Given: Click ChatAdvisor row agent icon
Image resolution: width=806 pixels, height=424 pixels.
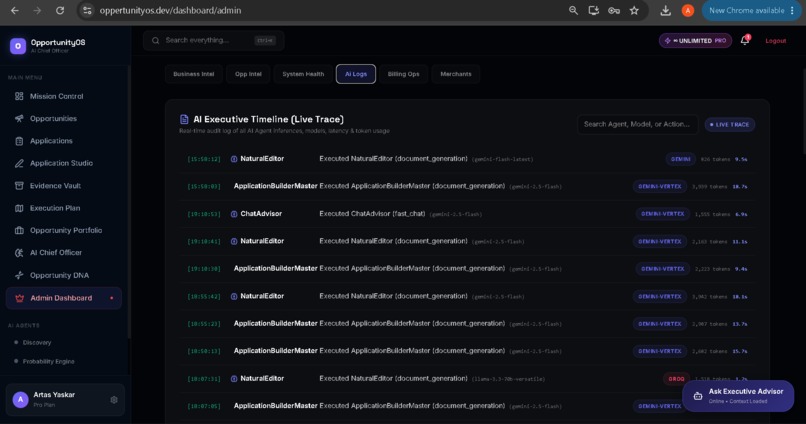Looking at the screenshot, I should (x=234, y=214).
